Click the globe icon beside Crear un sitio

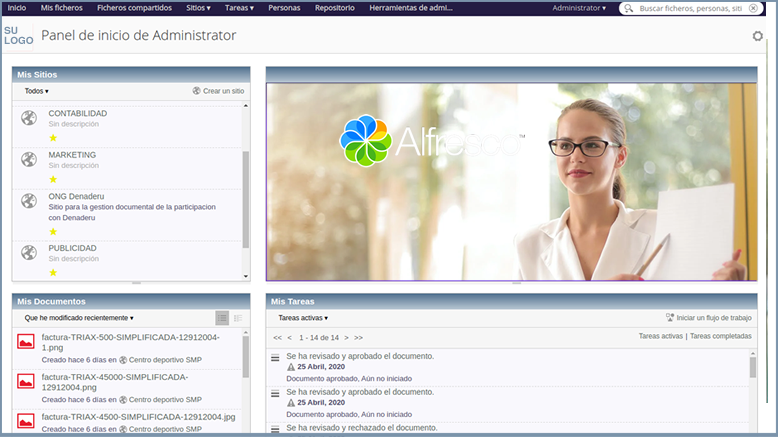[196, 91]
